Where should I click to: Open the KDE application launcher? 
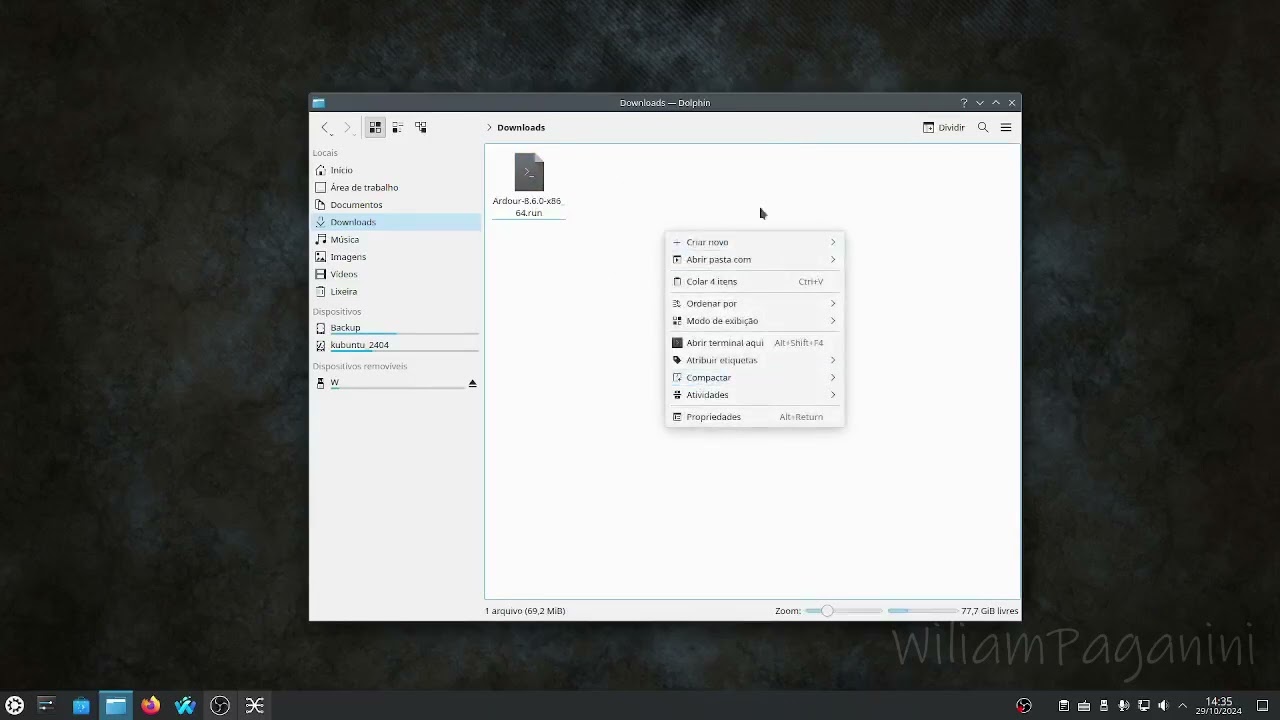[15, 706]
